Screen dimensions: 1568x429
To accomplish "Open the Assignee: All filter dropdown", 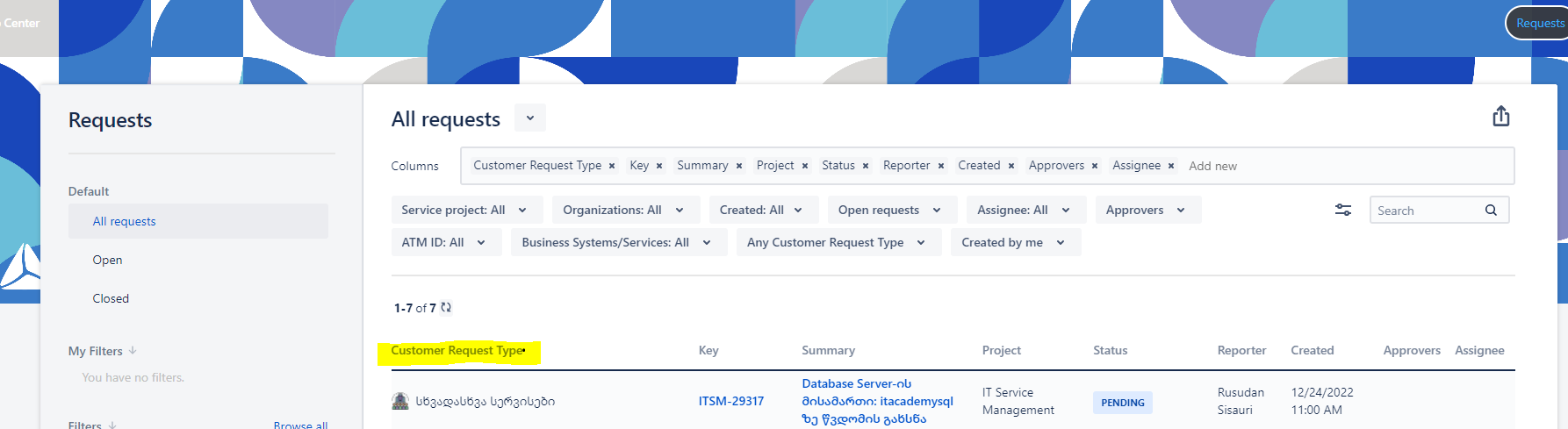I will pyautogui.click(x=1025, y=210).
